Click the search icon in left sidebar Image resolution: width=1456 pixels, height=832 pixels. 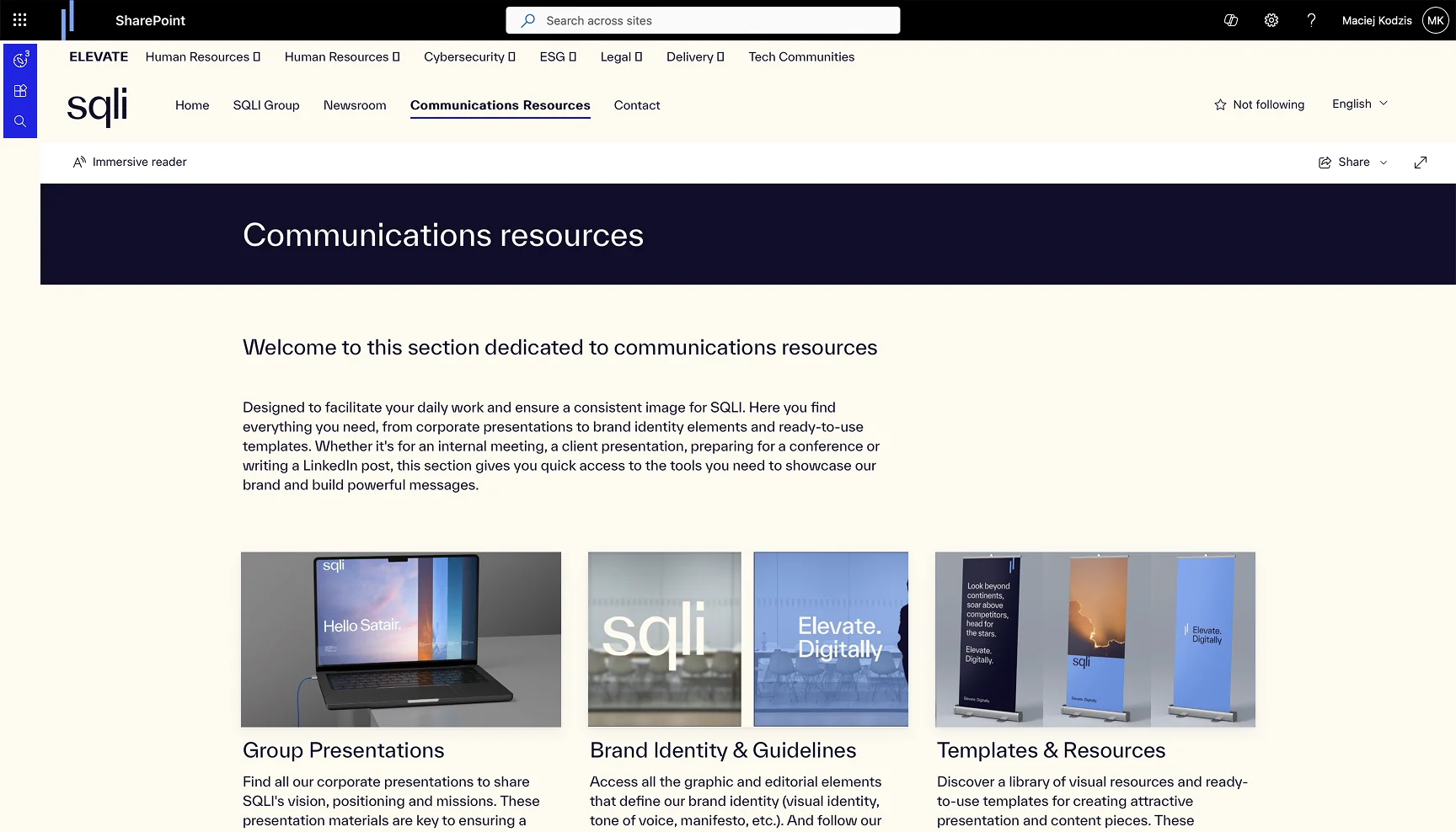[x=20, y=121]
